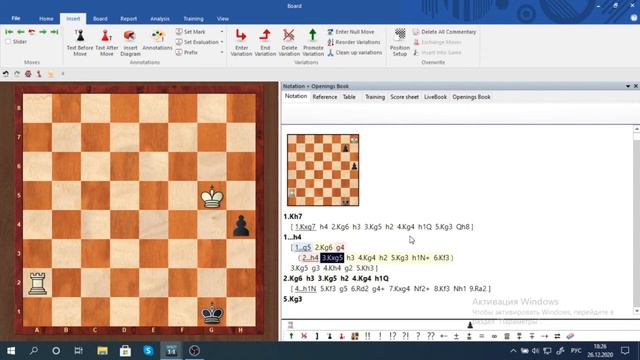Click the Set Mark button
The image size is (640, 360).
click(191, 32)
